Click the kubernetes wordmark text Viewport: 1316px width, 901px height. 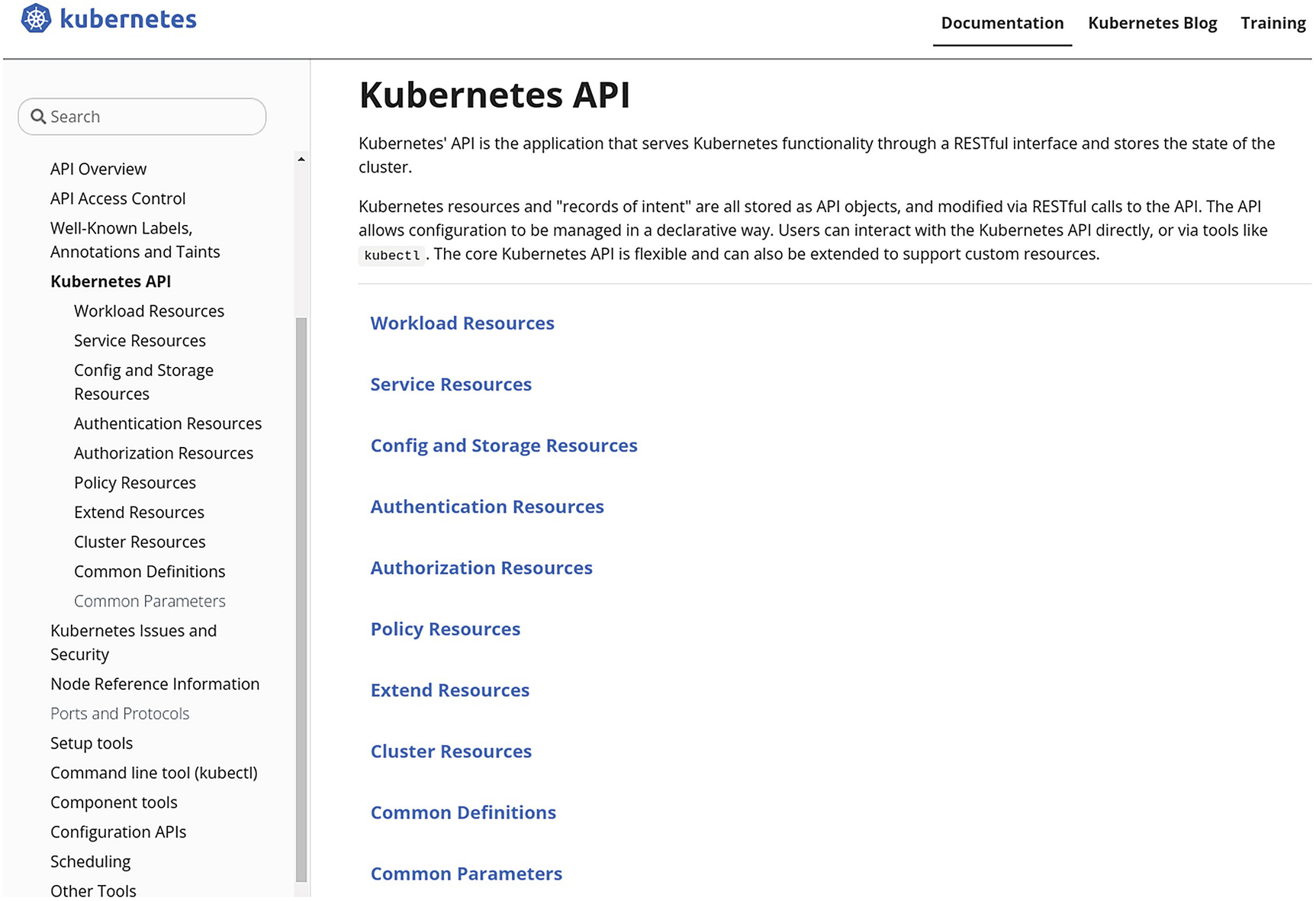(128, 19)
